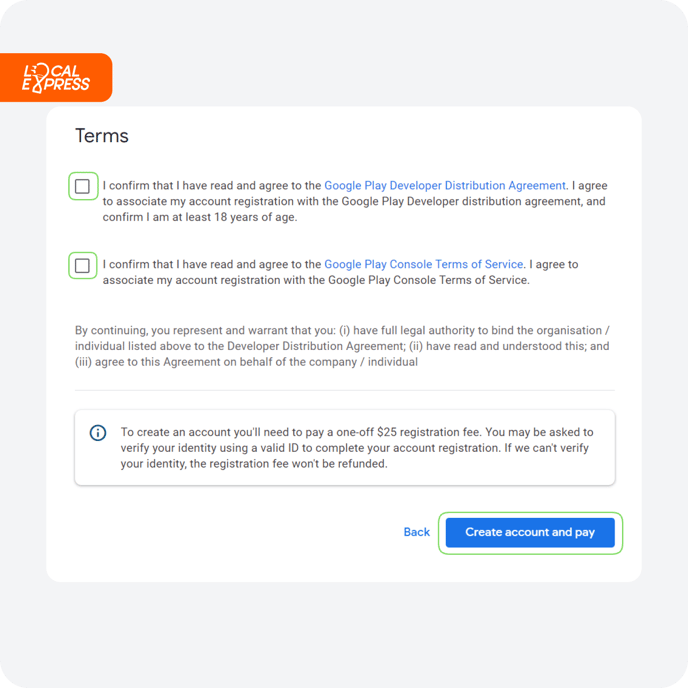Open the Google Play Developer Distribution Agreement link

(x=445, y=186)
